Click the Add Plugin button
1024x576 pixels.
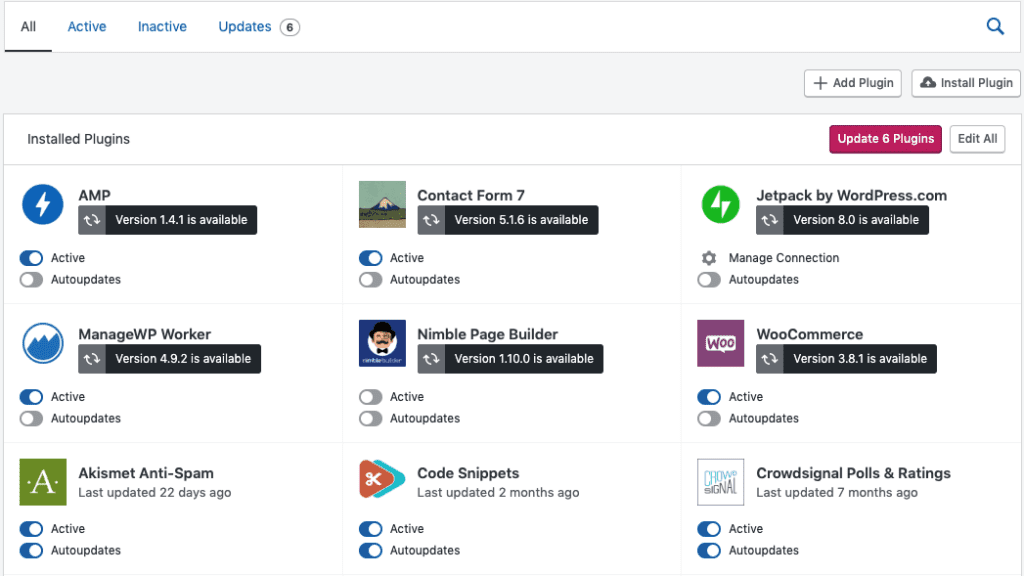point(853,83)
